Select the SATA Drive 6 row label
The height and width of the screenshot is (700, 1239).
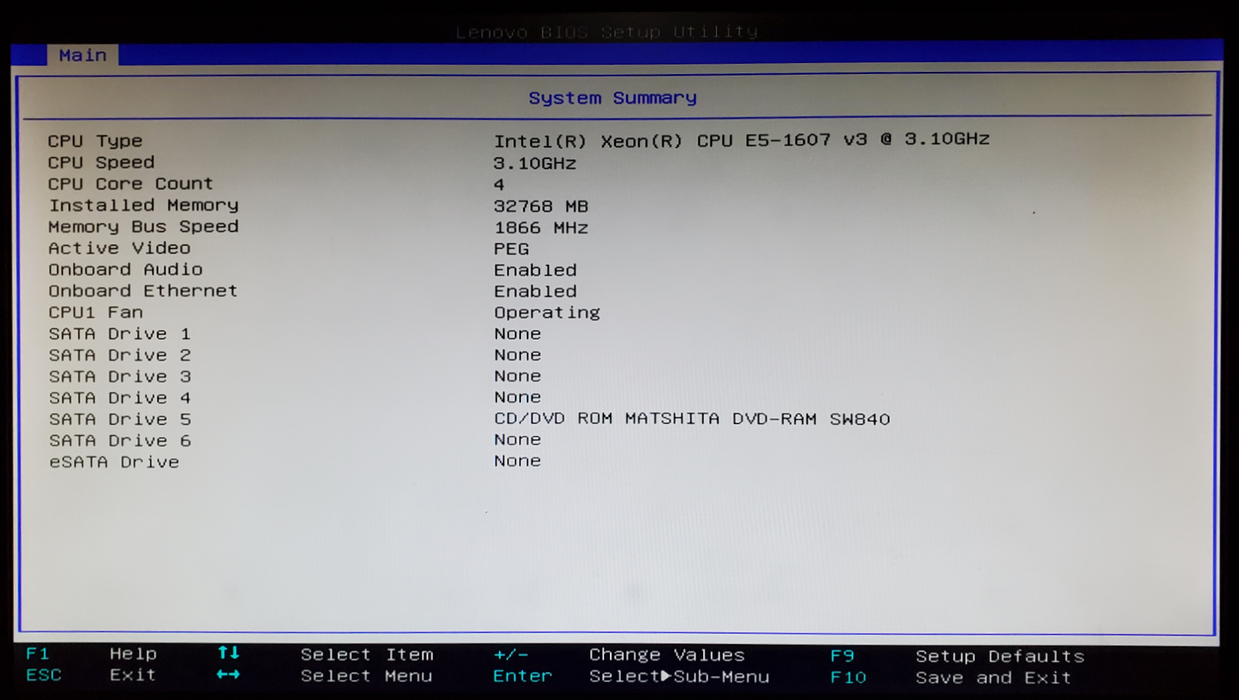pos(119,440)
